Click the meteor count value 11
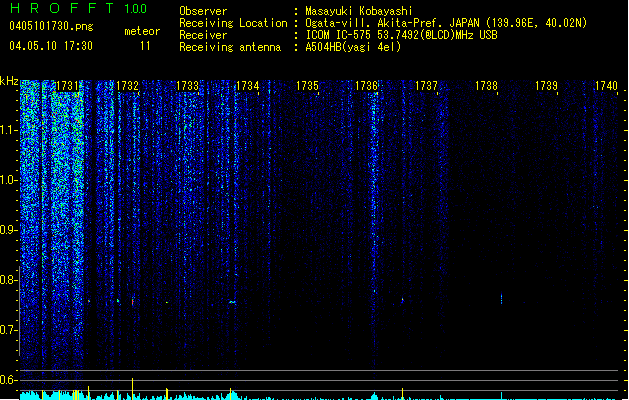This screenshot has width=629, height=400. tap(145, 46)
